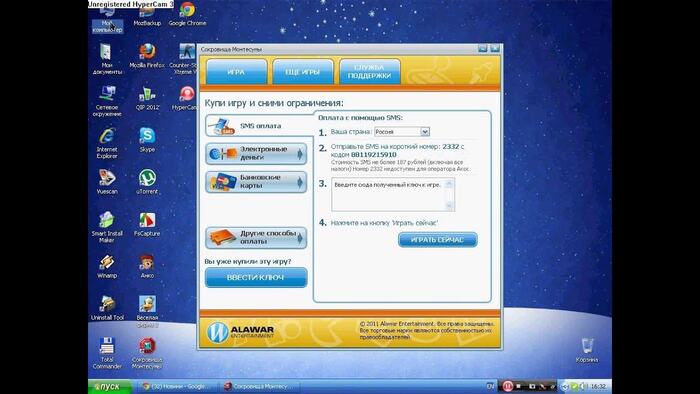Open the Пуск start button
Screen dimensions: 700x394
[x=108, y=386]
